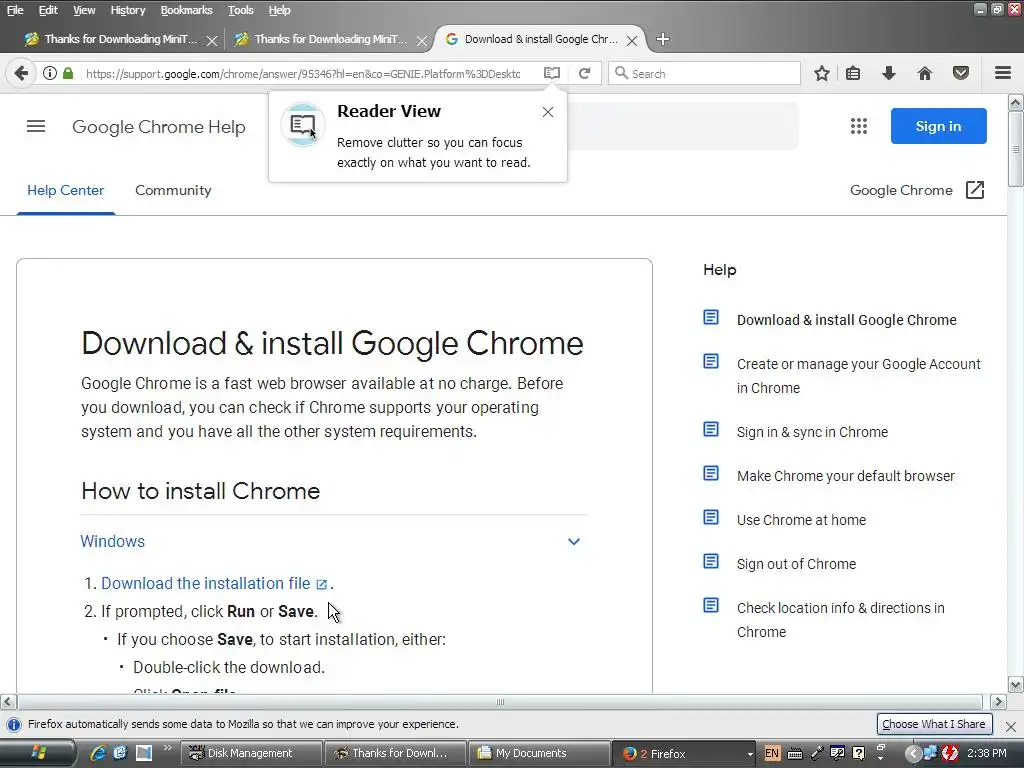Screen dimensions: 1024x768
Task: Click the Windows section heading
Action: pos(112,541)
